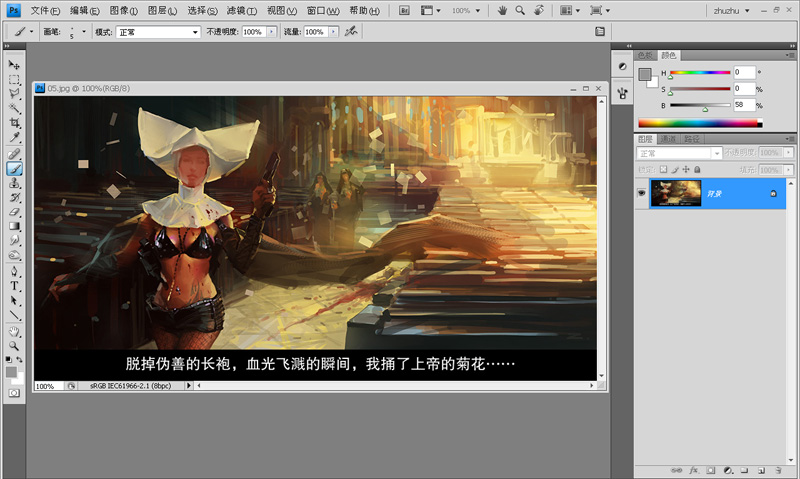
Task: Click the 背景 layer thumbnail
Action: (676, 193)
